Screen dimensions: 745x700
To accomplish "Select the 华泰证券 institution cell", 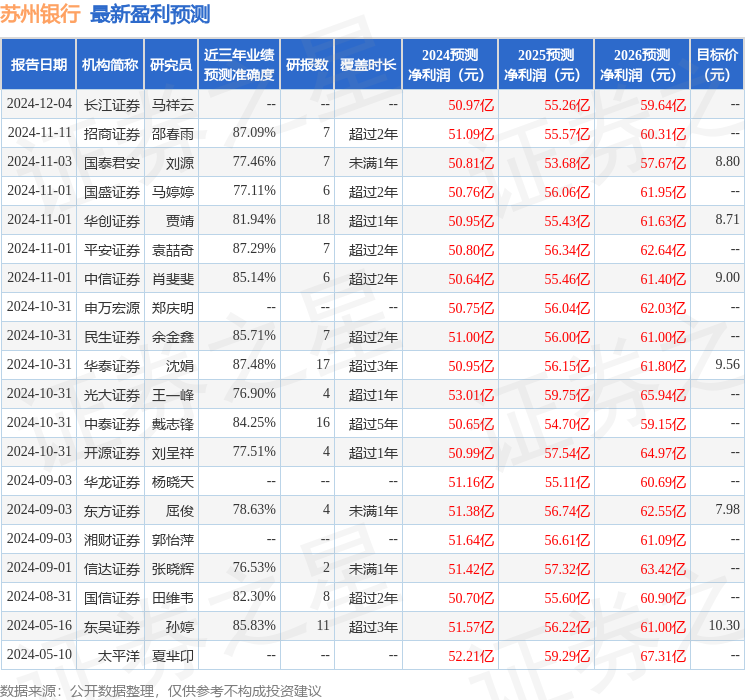I will coord(112,366).
